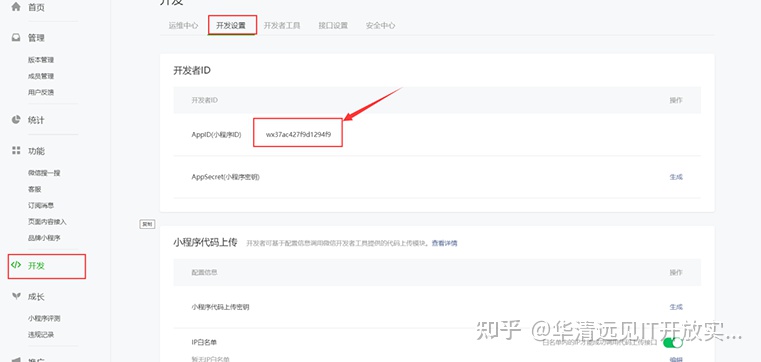Switch to the 运维中心 tab
This screenshot has height=362, width=761.
pyautogui.click(x=183, y=26)
